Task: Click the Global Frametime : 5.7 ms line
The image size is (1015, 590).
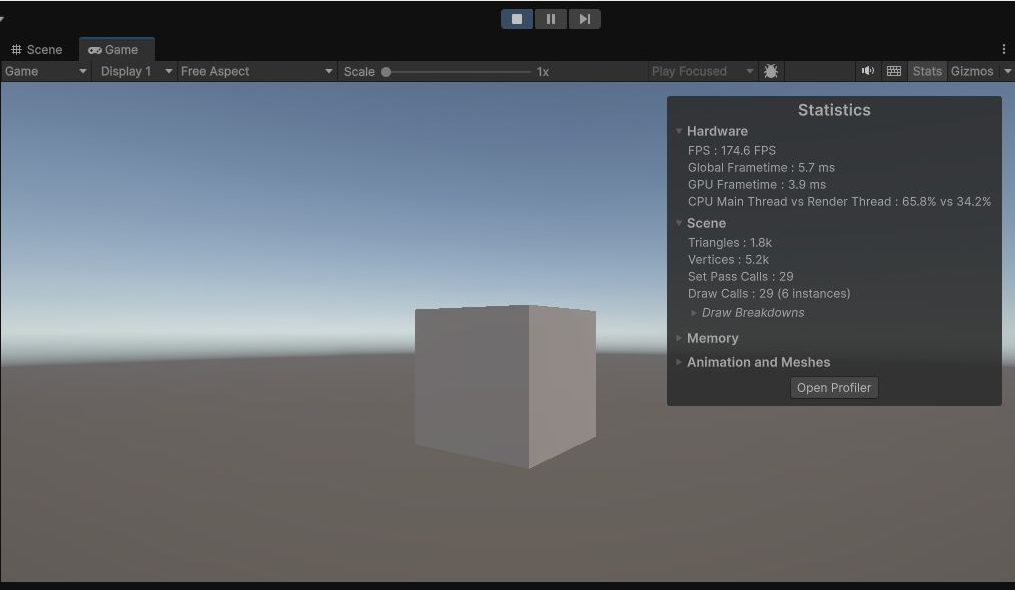Action: pos(761,167)
